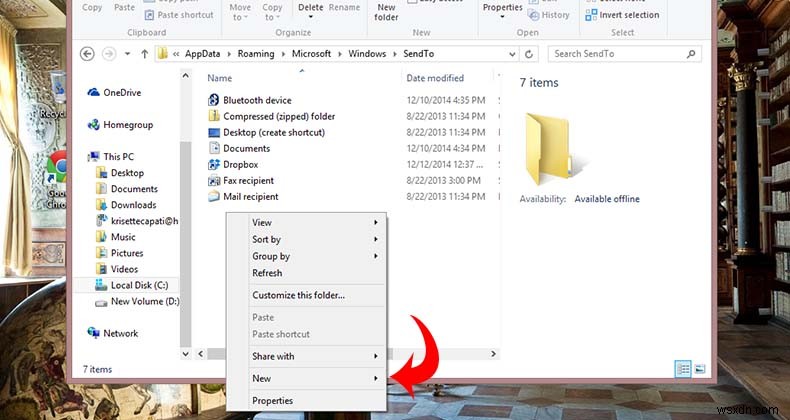This screenshot has width=790, height=420.
Task: Select the Mail recipient item
Action: pos(243,197)
